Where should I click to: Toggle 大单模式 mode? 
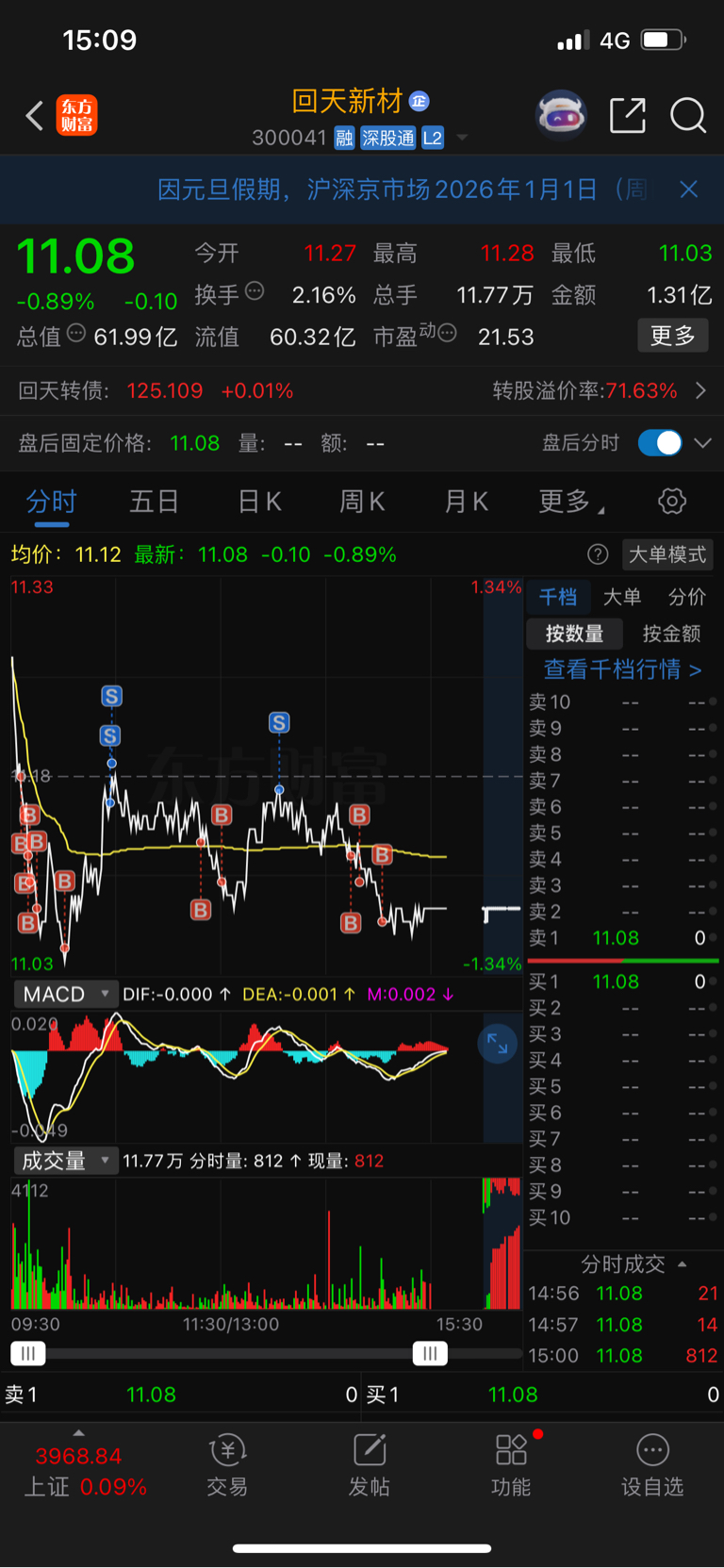pos(666,554)
